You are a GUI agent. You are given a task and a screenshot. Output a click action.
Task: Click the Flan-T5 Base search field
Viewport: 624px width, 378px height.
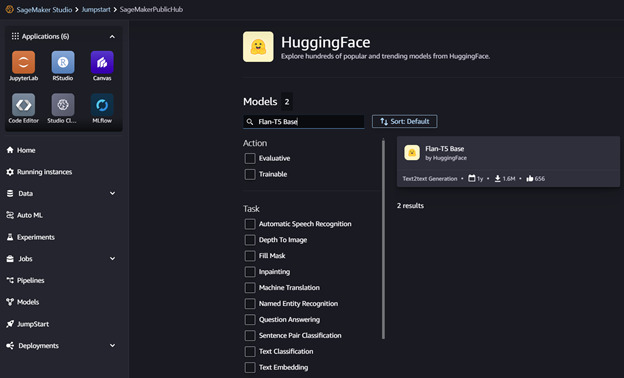tap(304, 121)
